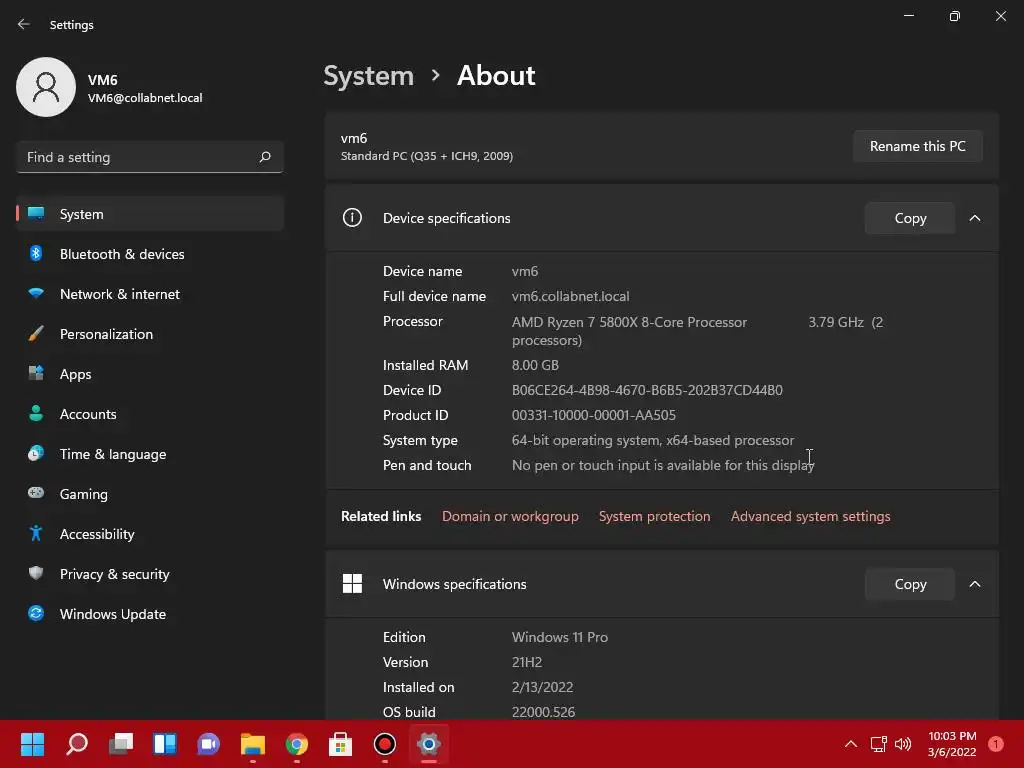1024x768 pixels.
Task: Click the search magnifier in Find a setting
Action: [264, 157]
